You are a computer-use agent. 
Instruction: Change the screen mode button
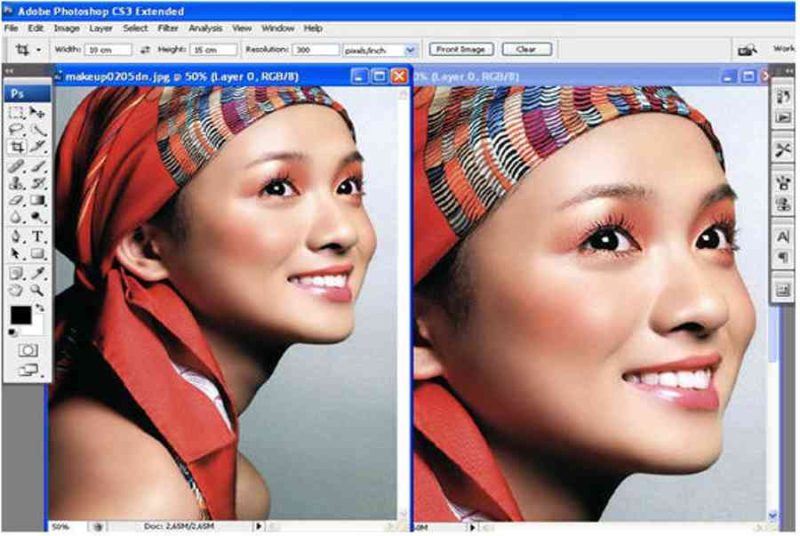tap(28, 370)
